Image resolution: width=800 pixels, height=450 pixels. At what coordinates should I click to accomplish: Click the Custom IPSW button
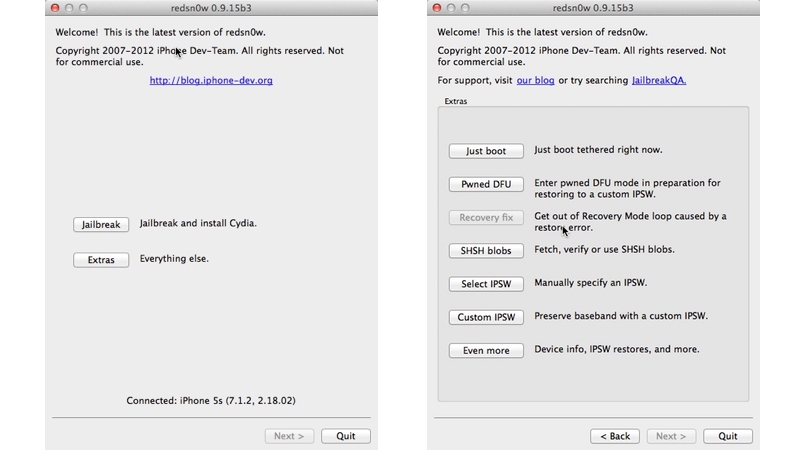tap(486, 317)
